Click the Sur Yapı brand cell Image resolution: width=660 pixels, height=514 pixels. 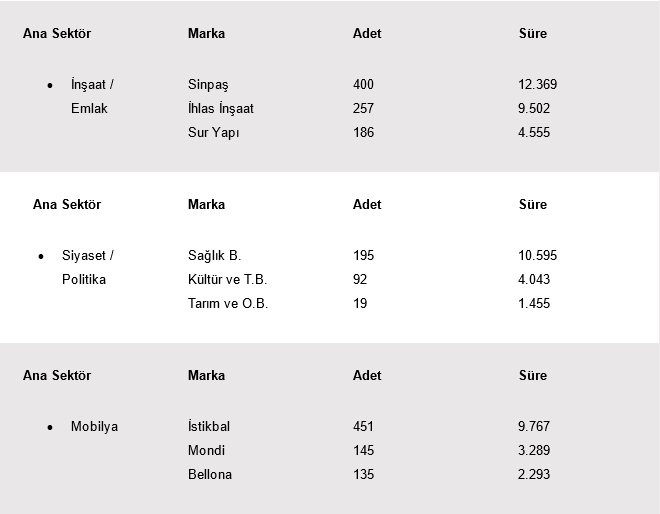click(213, 133)
